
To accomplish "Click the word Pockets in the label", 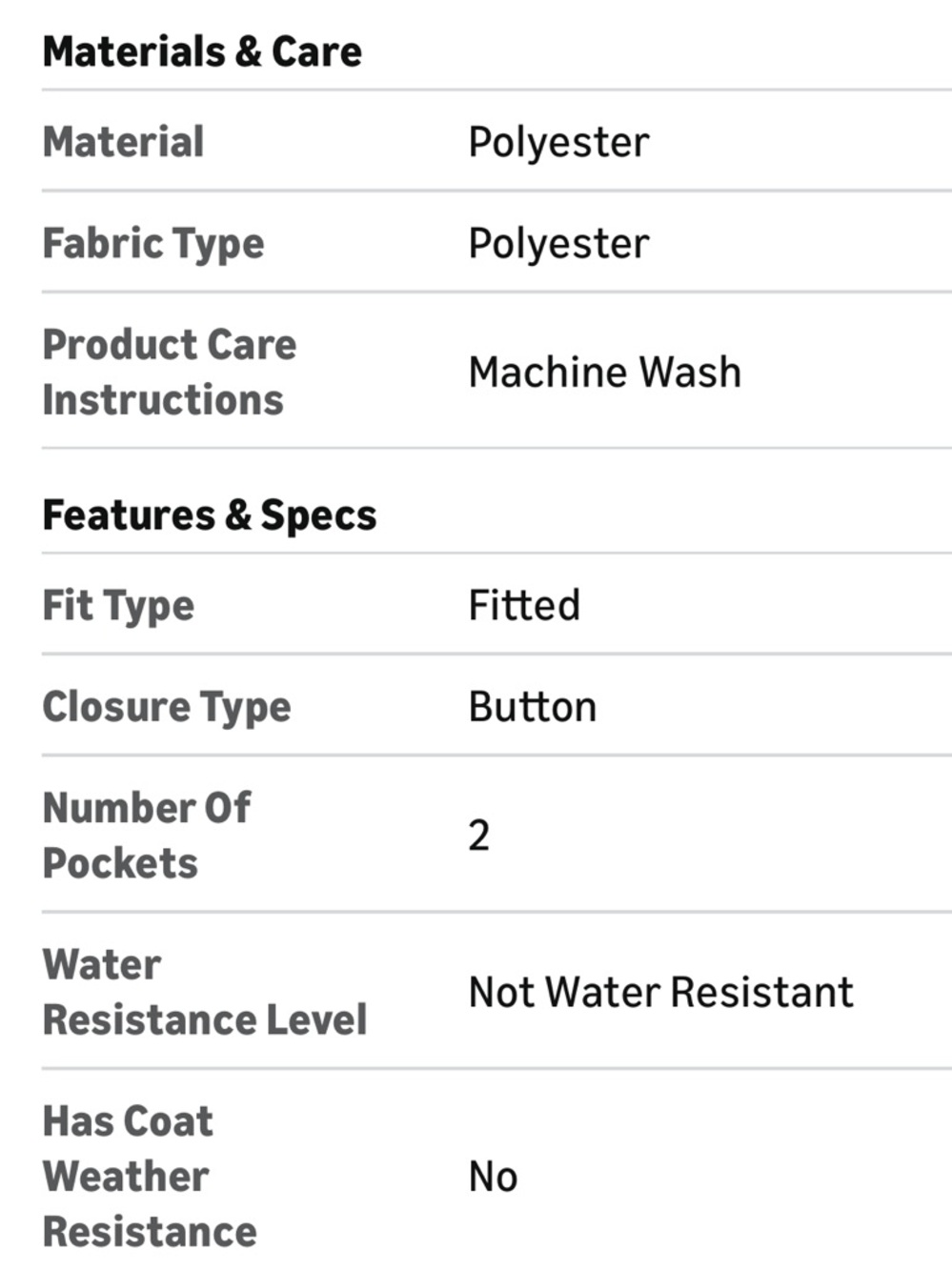I will (120, 863).
